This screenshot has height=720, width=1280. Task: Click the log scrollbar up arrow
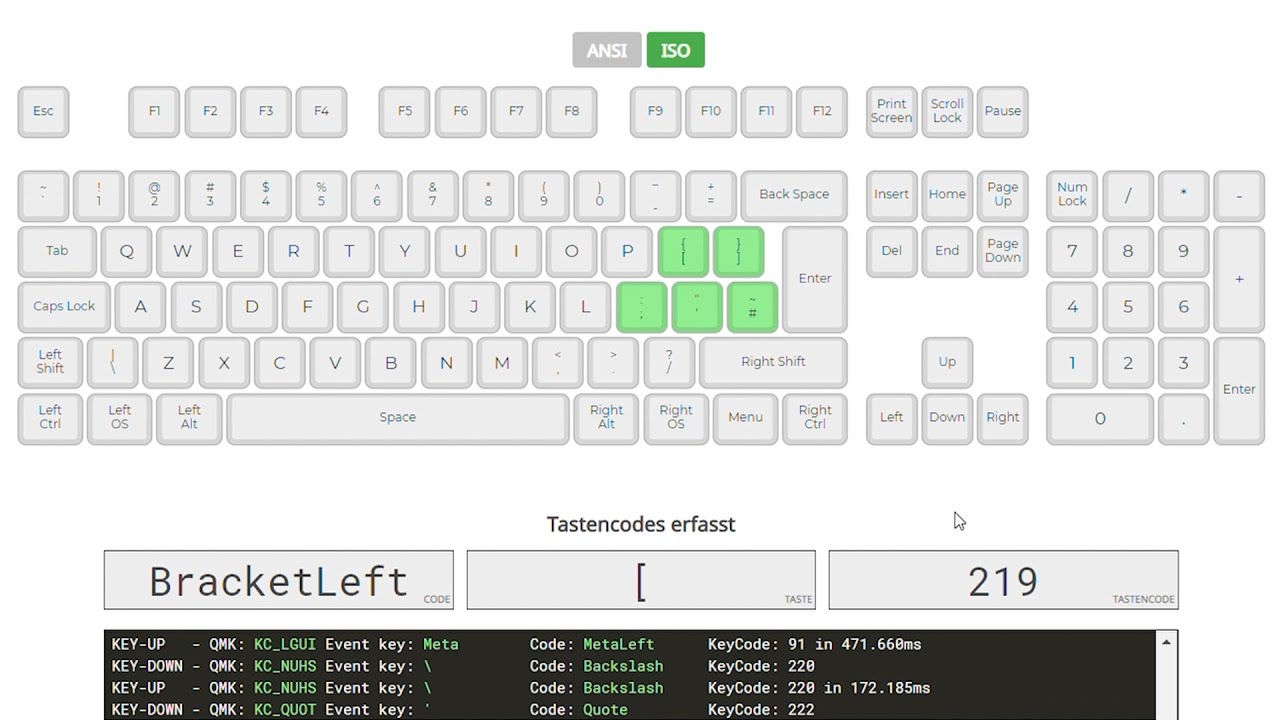pos(1166,642)
